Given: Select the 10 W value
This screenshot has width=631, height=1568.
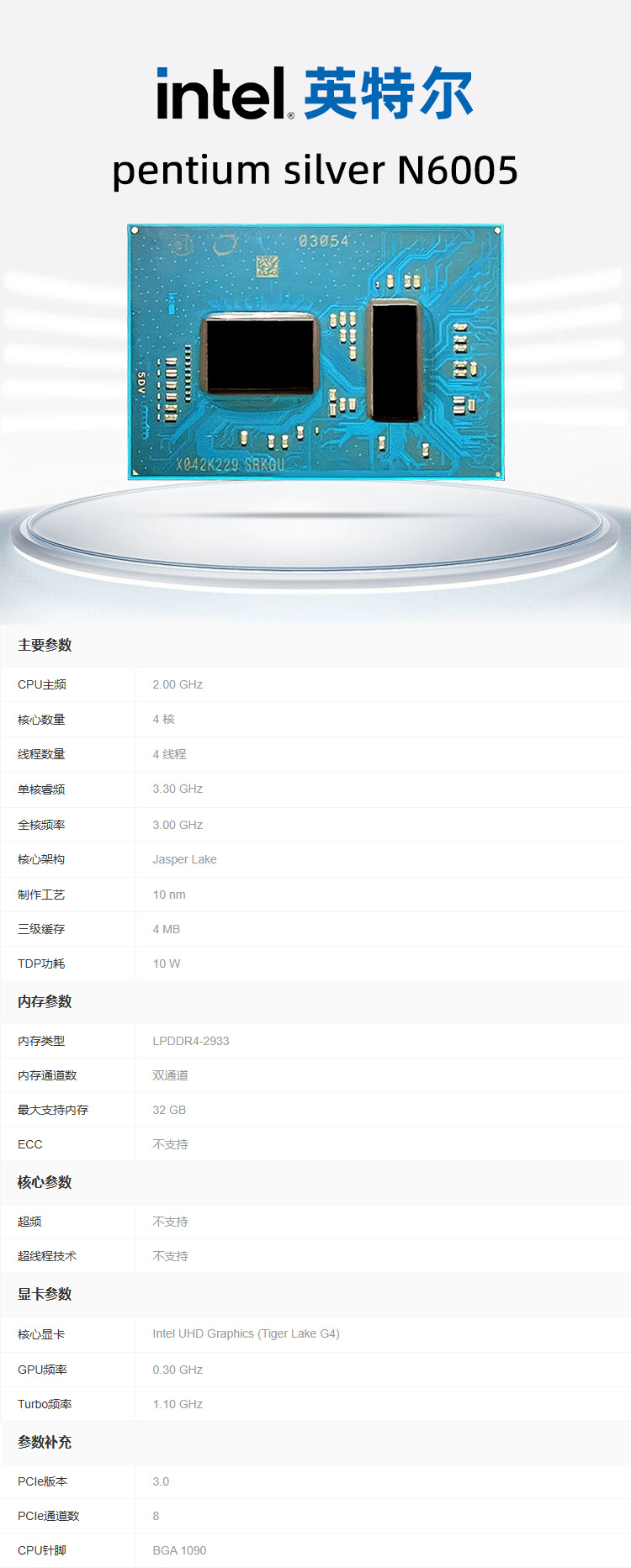Looking at the screenshot, I should pyautogui.click(x=167, y=964).
